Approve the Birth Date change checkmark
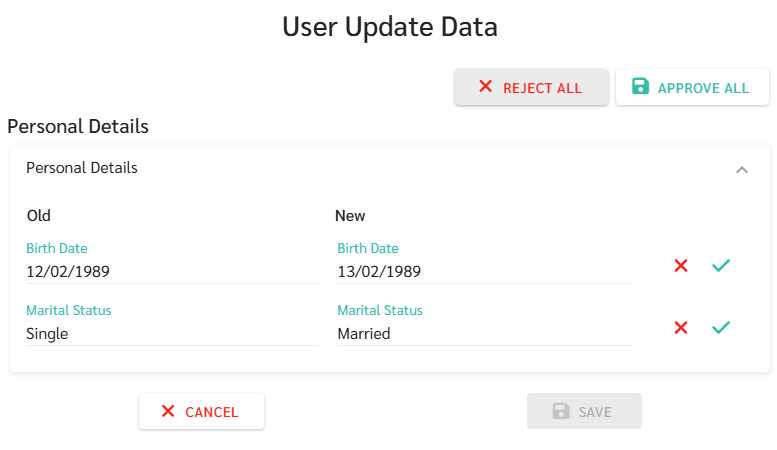This screenshot has height=450, width=777. (721, 265)
